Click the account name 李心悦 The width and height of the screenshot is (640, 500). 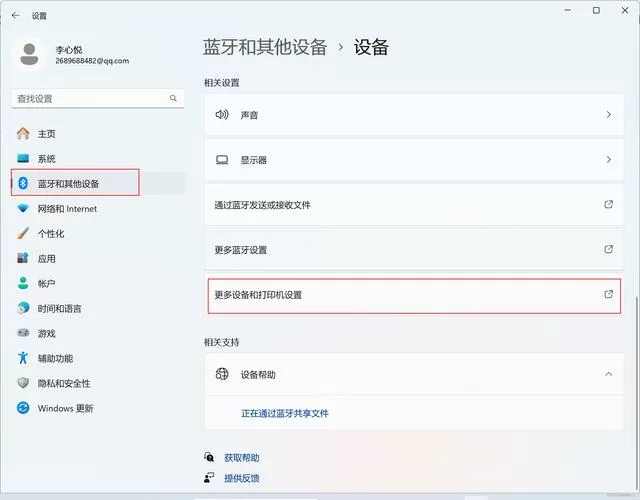[69, 50]
